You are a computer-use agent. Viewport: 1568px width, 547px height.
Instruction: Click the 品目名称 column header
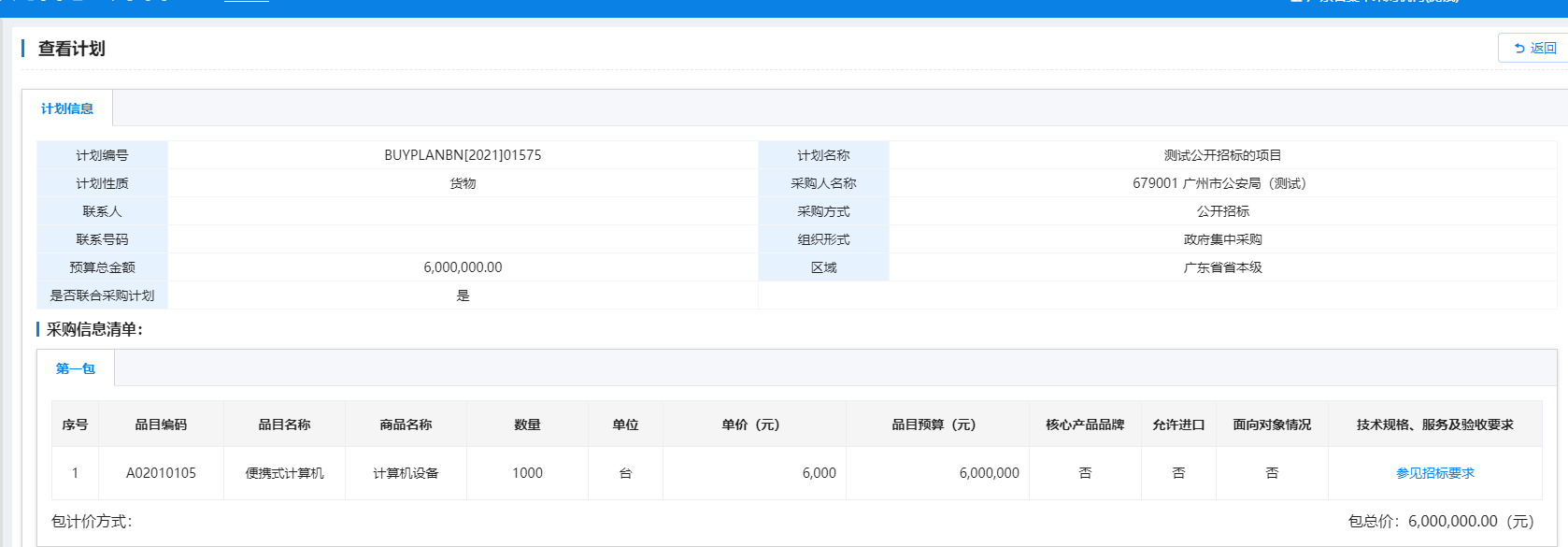tap(284, 425)
